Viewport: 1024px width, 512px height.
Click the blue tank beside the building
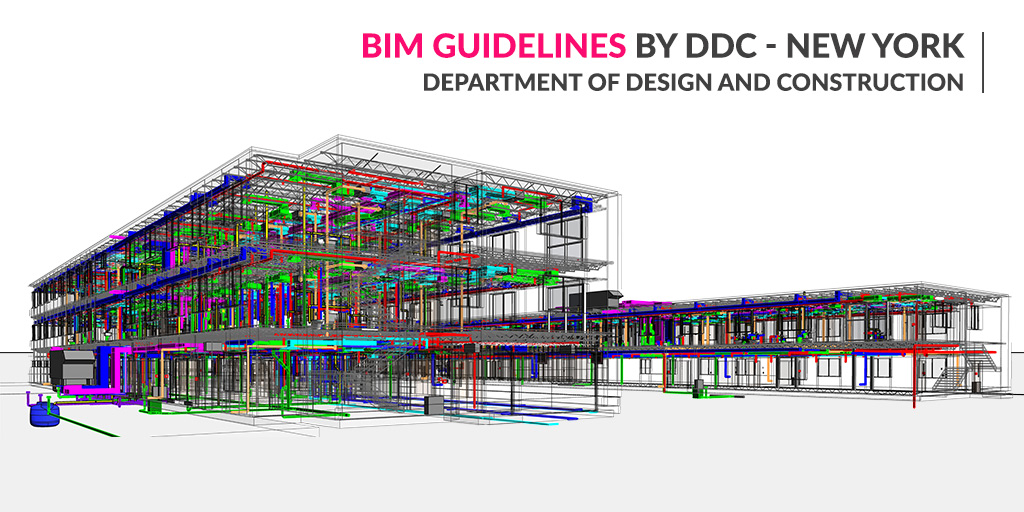tap(44, 413)
